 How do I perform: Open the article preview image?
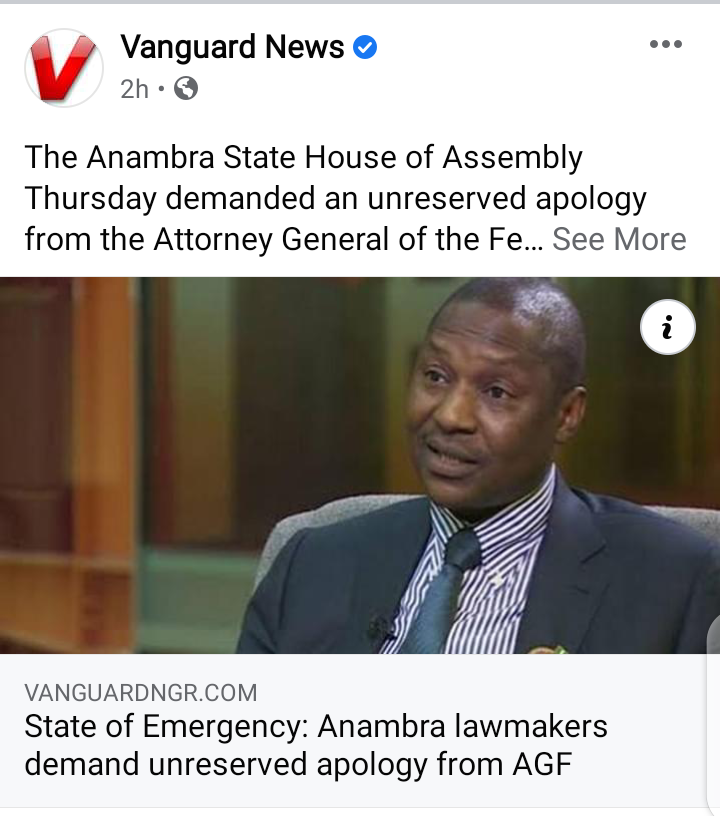[x=360, y=465]
